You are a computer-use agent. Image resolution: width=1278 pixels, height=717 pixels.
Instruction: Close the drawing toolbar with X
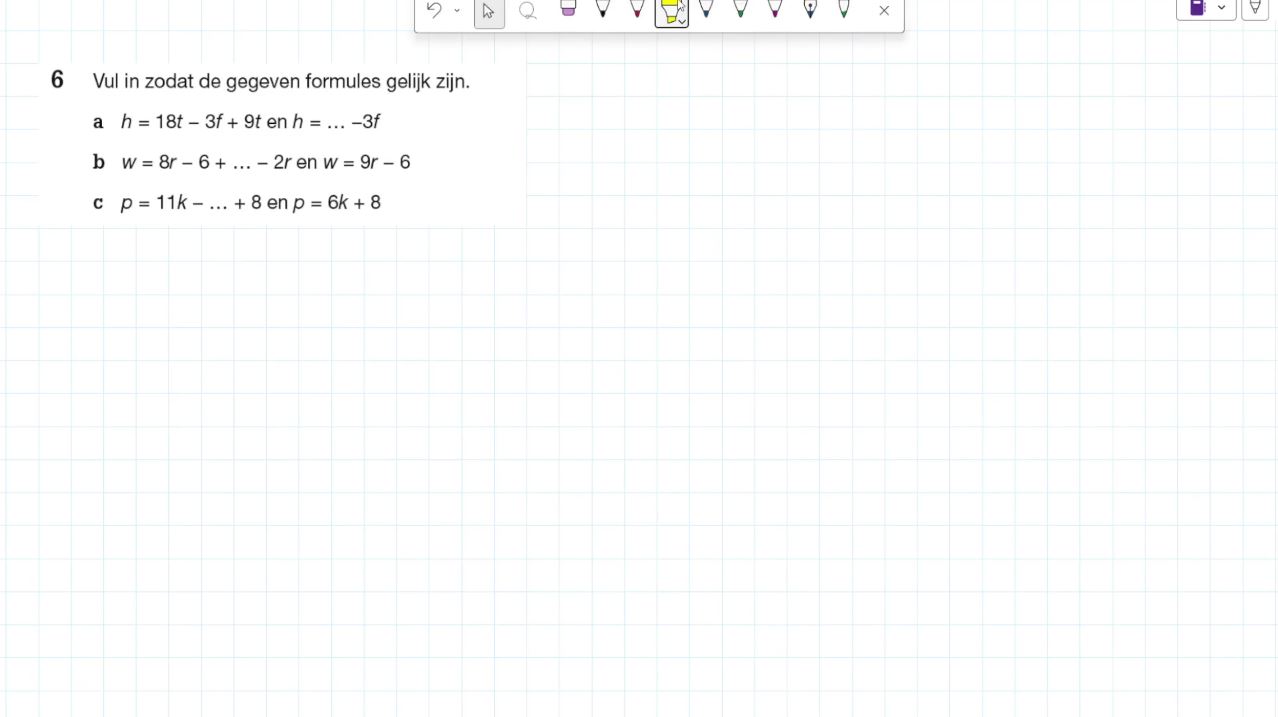point(884,11)
